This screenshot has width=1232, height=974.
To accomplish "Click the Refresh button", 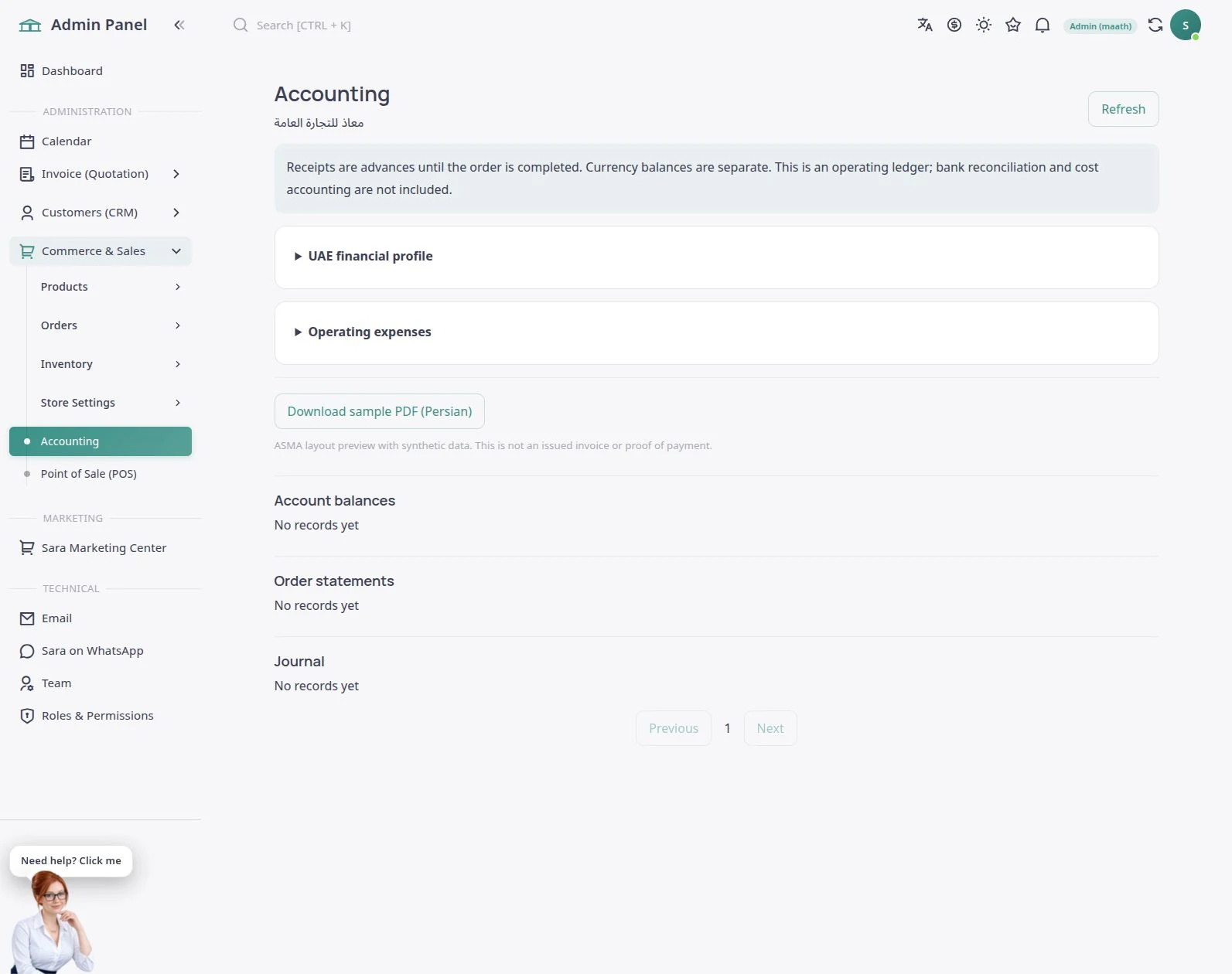I will tap(1123, 109).
